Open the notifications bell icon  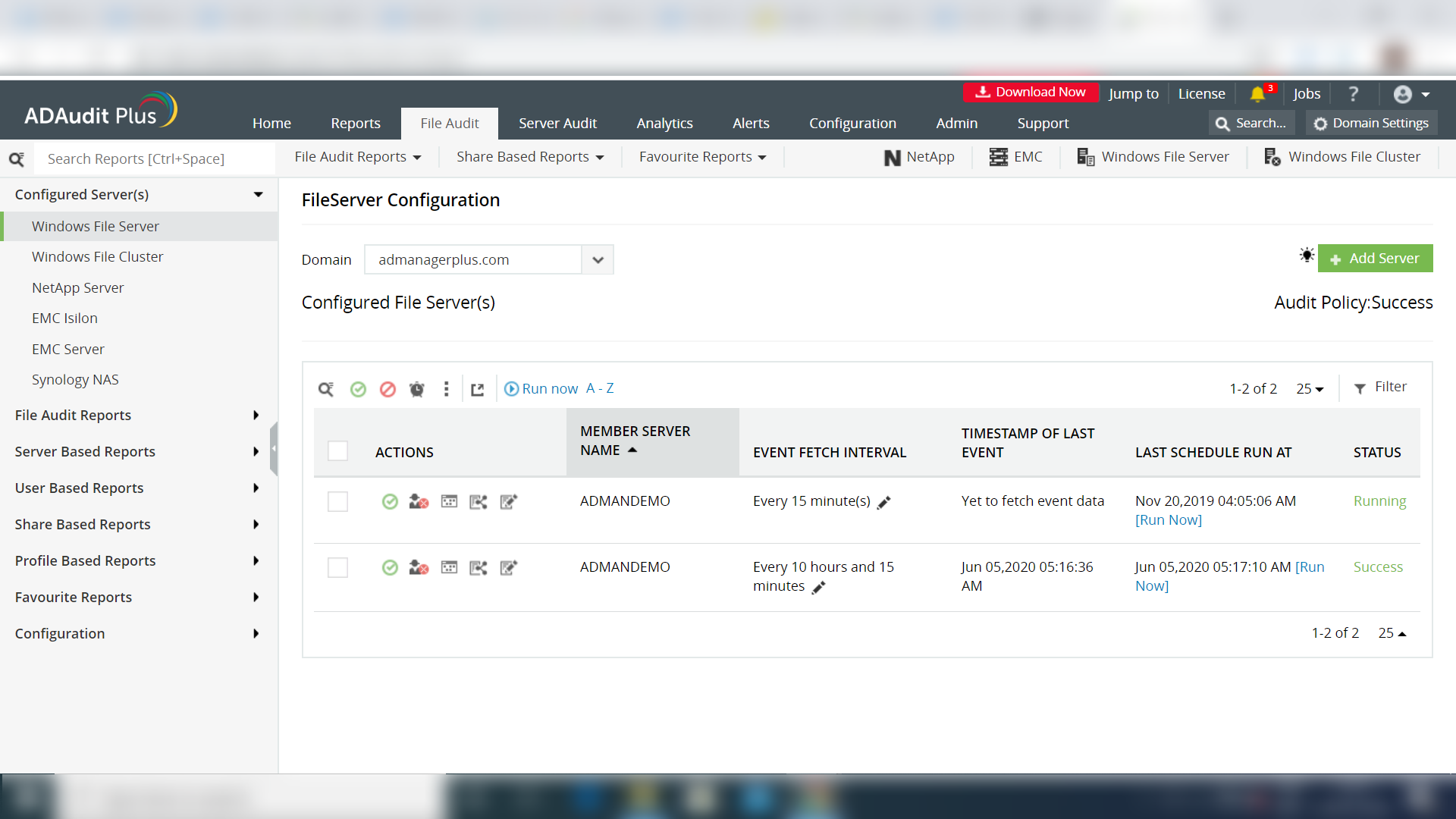tap(1257, 94)
